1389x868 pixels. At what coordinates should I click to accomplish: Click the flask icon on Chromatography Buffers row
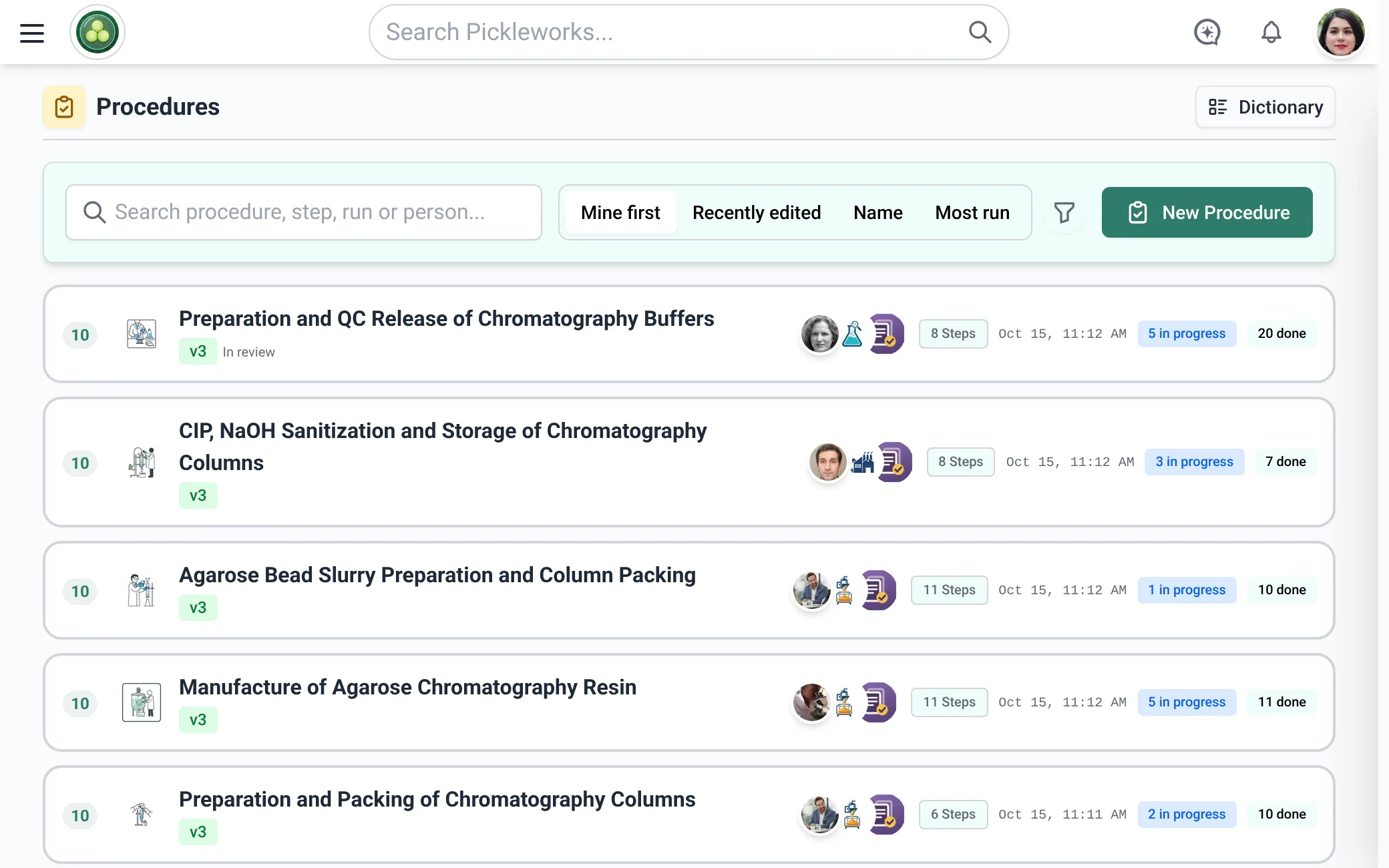click(x=852, y=334)
